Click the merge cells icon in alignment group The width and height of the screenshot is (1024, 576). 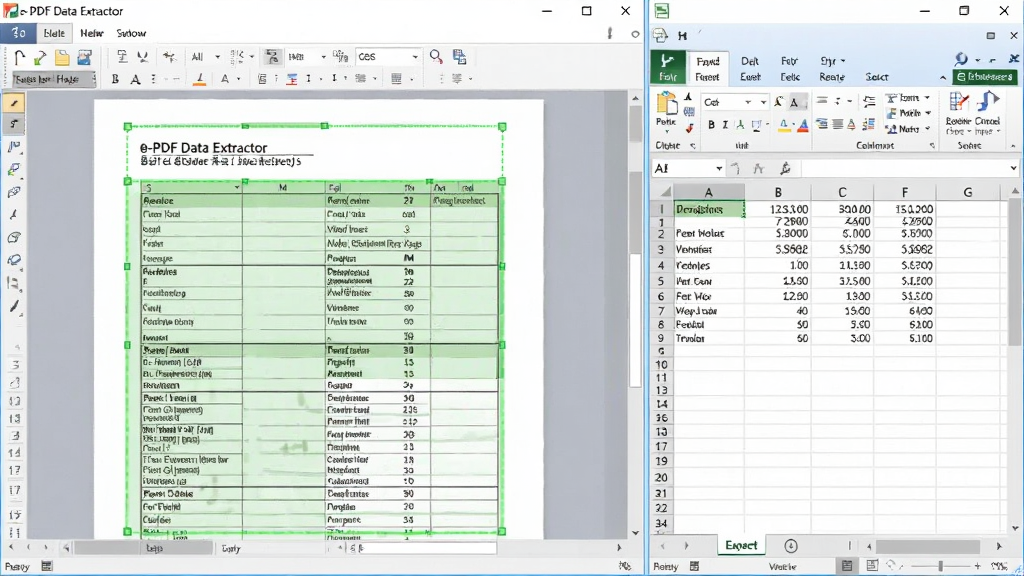(869, 124)
